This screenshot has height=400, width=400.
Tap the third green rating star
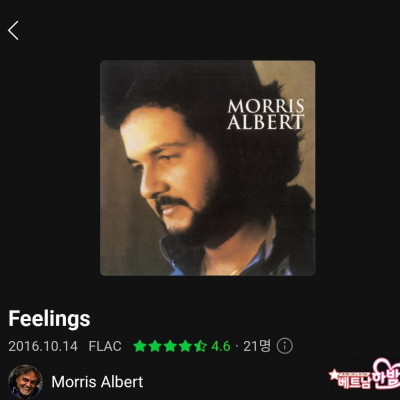[170, 346]
